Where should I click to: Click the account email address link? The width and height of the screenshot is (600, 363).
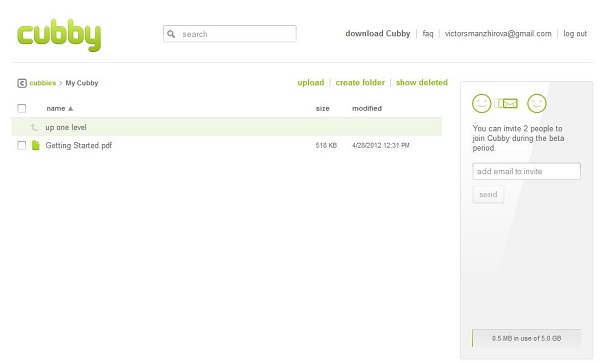tap(498, 34)
